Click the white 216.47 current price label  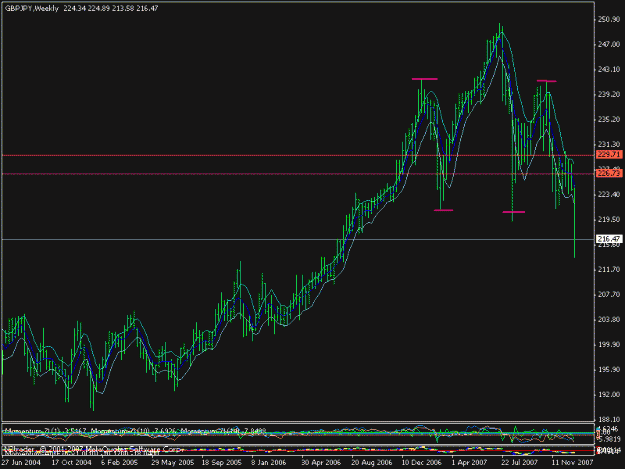pyautogui.click(x=609, y=239)
